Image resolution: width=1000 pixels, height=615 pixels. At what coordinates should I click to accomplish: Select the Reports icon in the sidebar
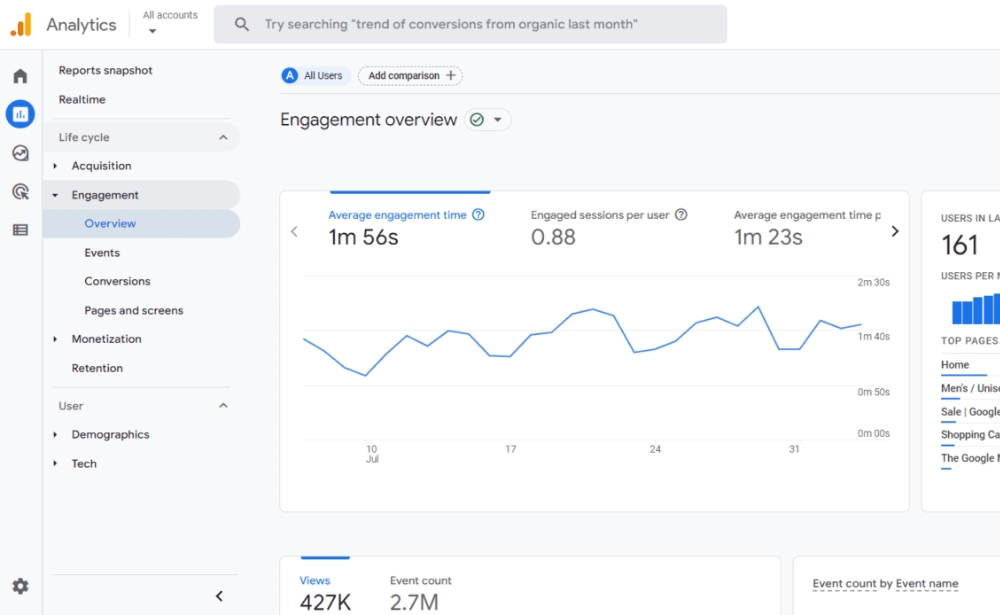click(20, 114)
